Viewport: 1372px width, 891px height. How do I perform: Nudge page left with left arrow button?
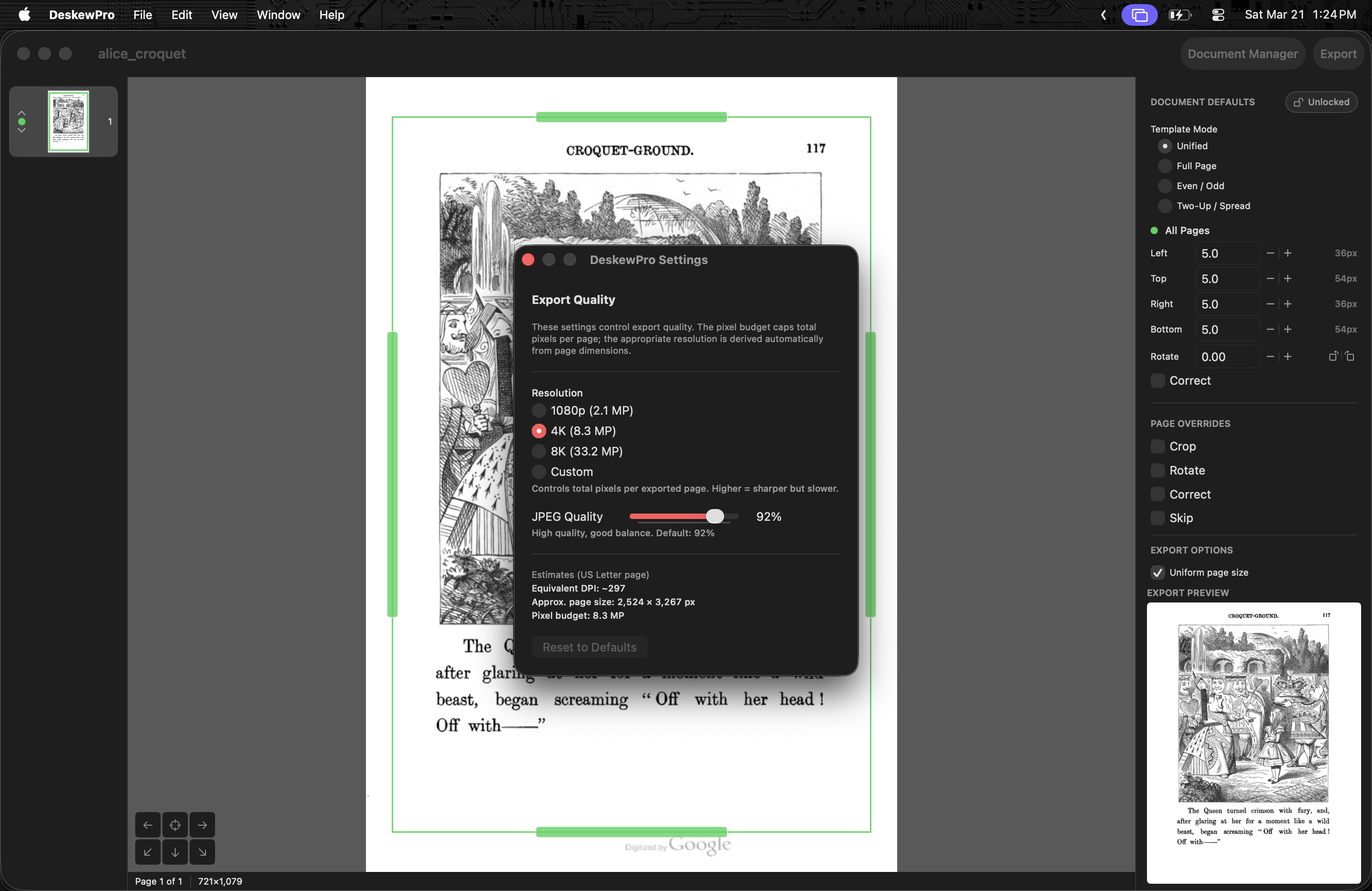147,825
